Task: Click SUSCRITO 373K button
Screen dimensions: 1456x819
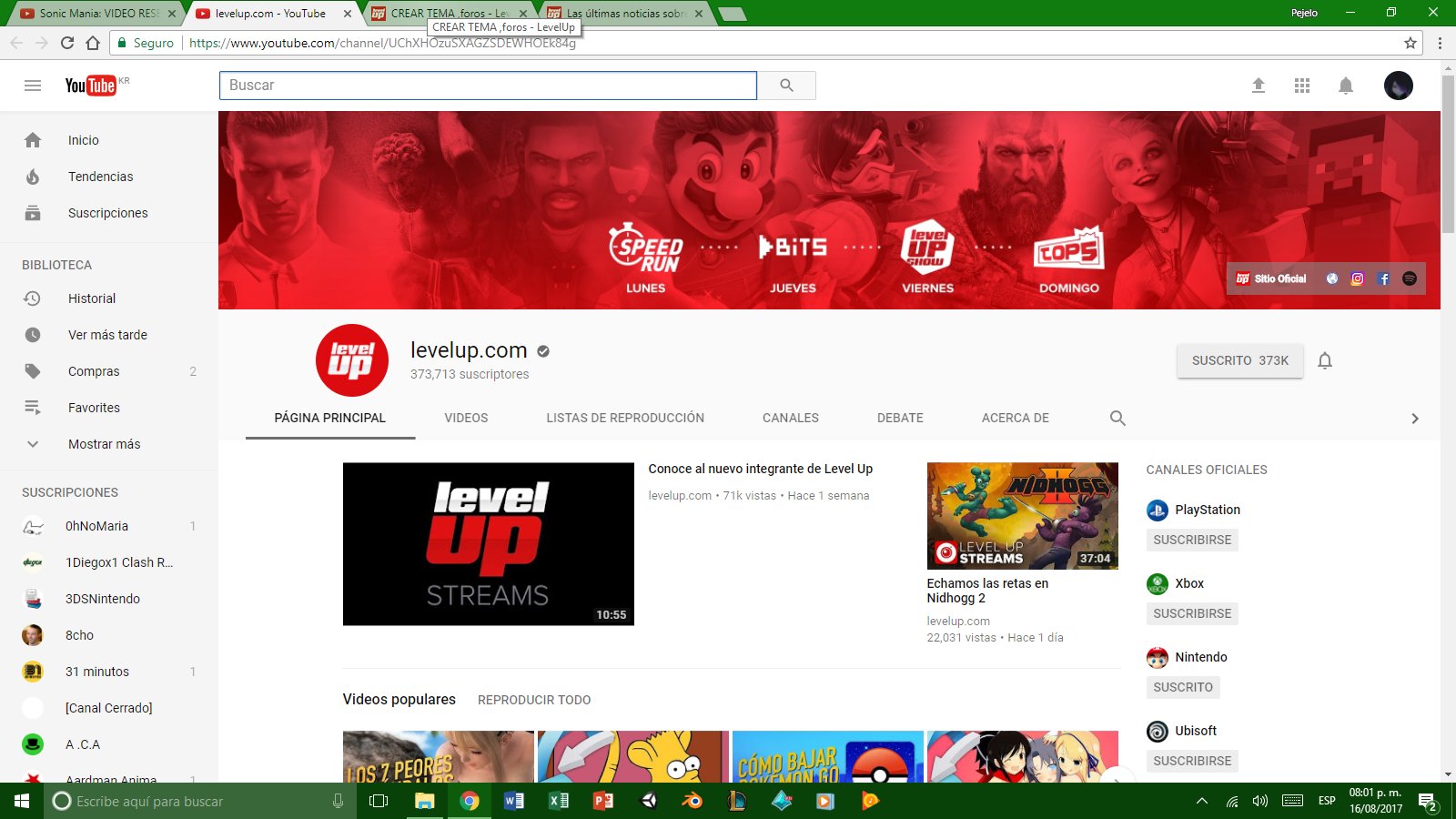Action: point(1240,360)
